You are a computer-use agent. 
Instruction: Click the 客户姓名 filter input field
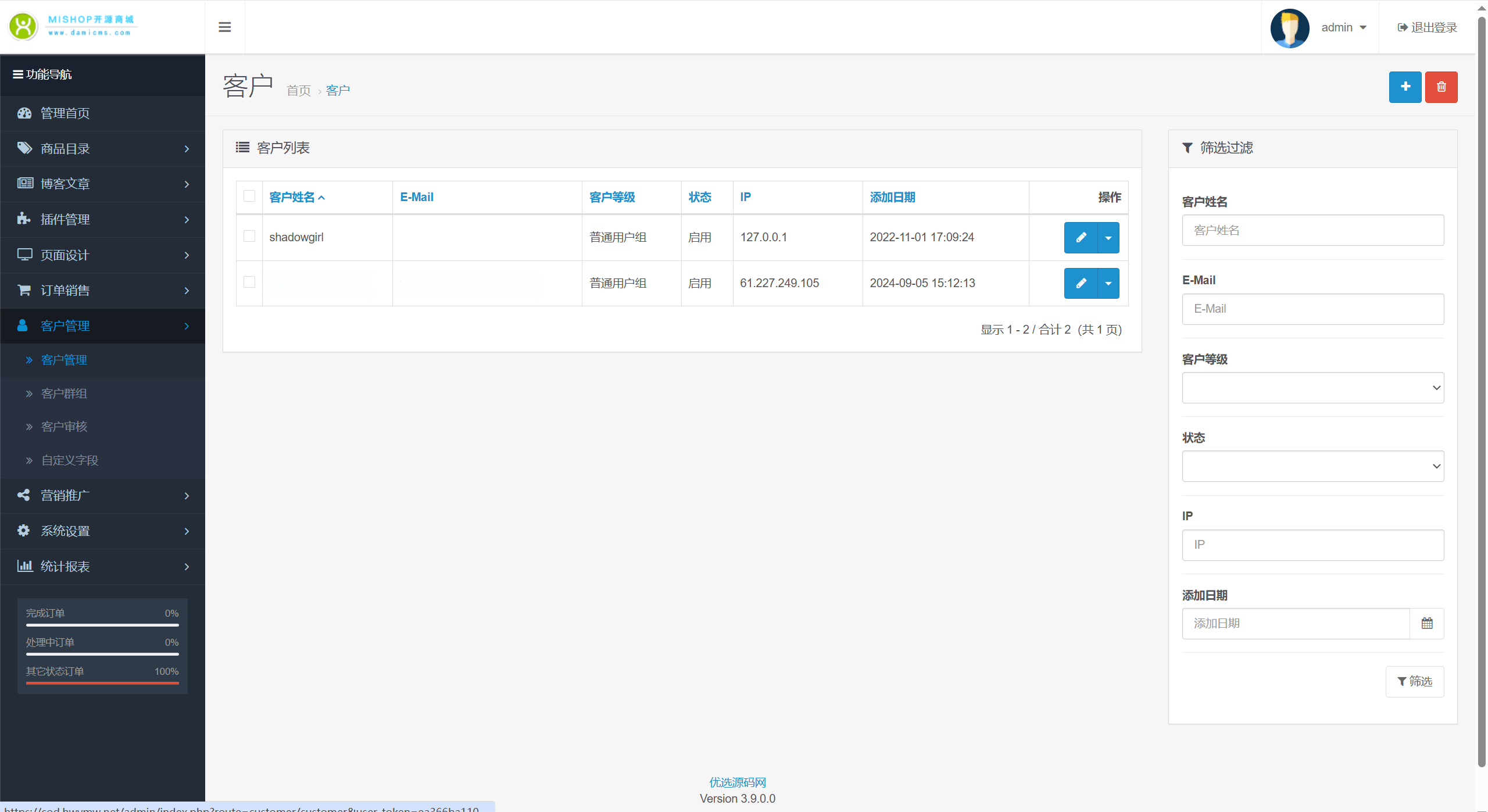[1312, 231]
